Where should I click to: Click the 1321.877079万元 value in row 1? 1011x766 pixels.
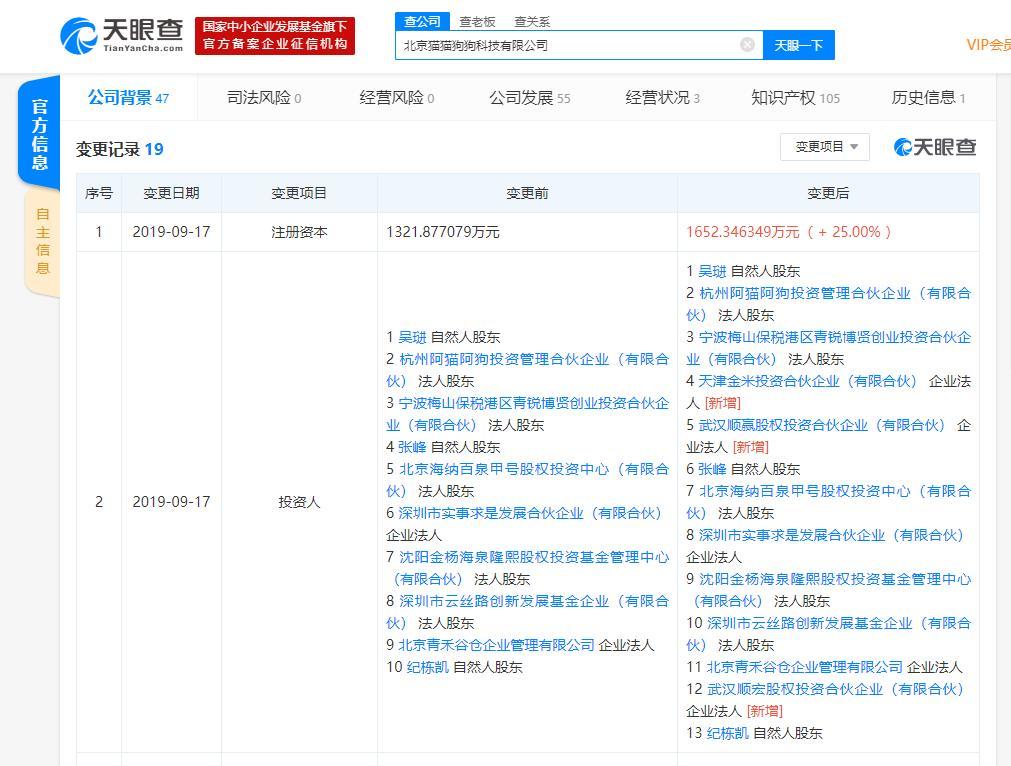tap(443, 232)
